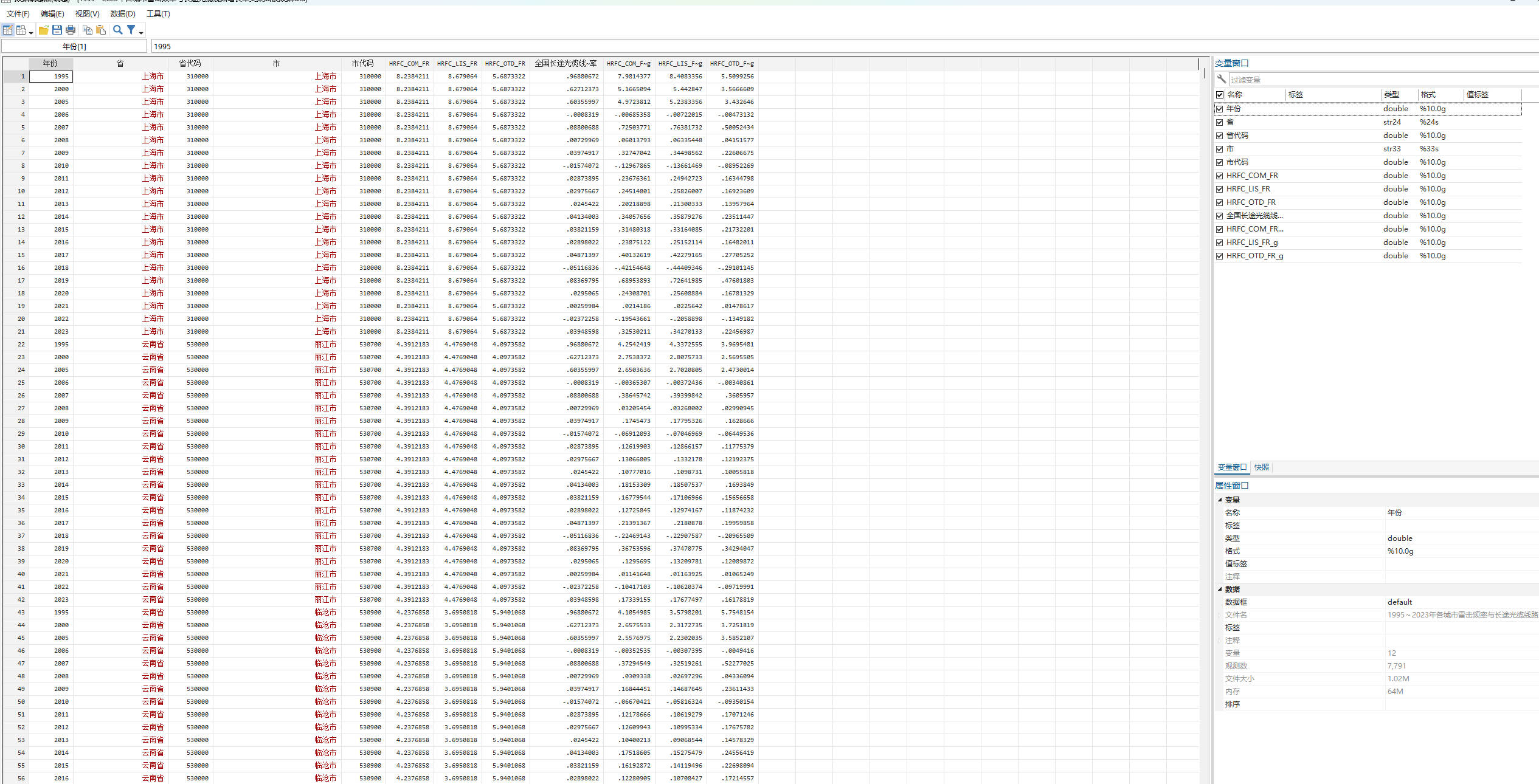Open the 数据(D) menu
The width and height of the screenshot is (1539, 784).
click(123, 13)
